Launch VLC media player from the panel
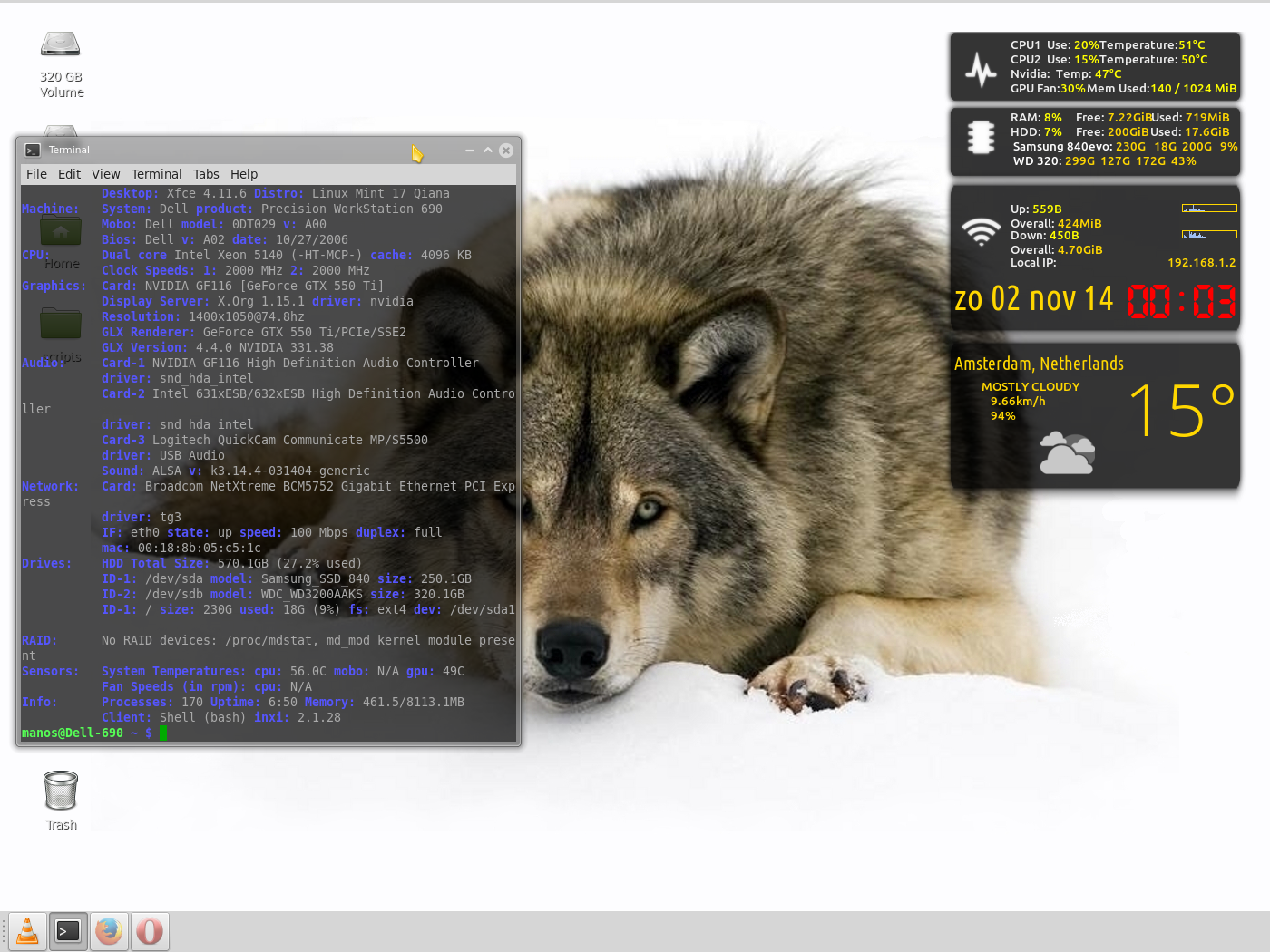Image resolution: width=1270 pixels, height=952 pixels. click(27, 931)
